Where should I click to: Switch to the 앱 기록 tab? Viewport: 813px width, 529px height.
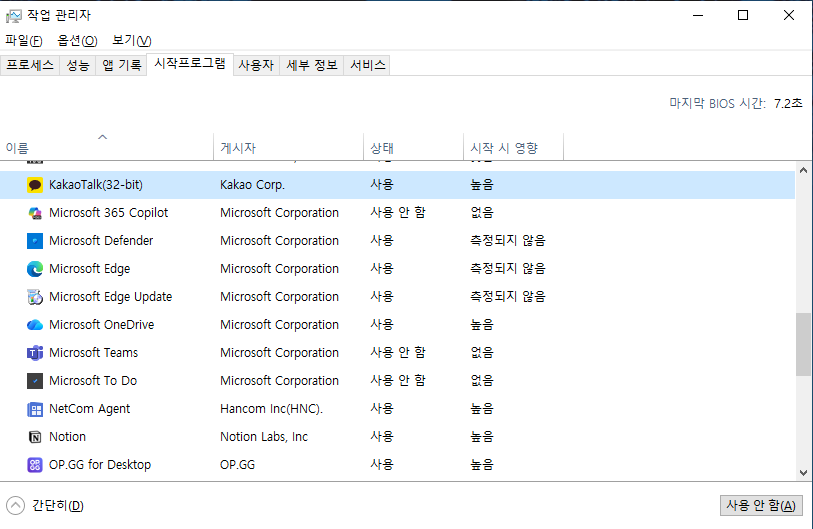tap(121, 65)
